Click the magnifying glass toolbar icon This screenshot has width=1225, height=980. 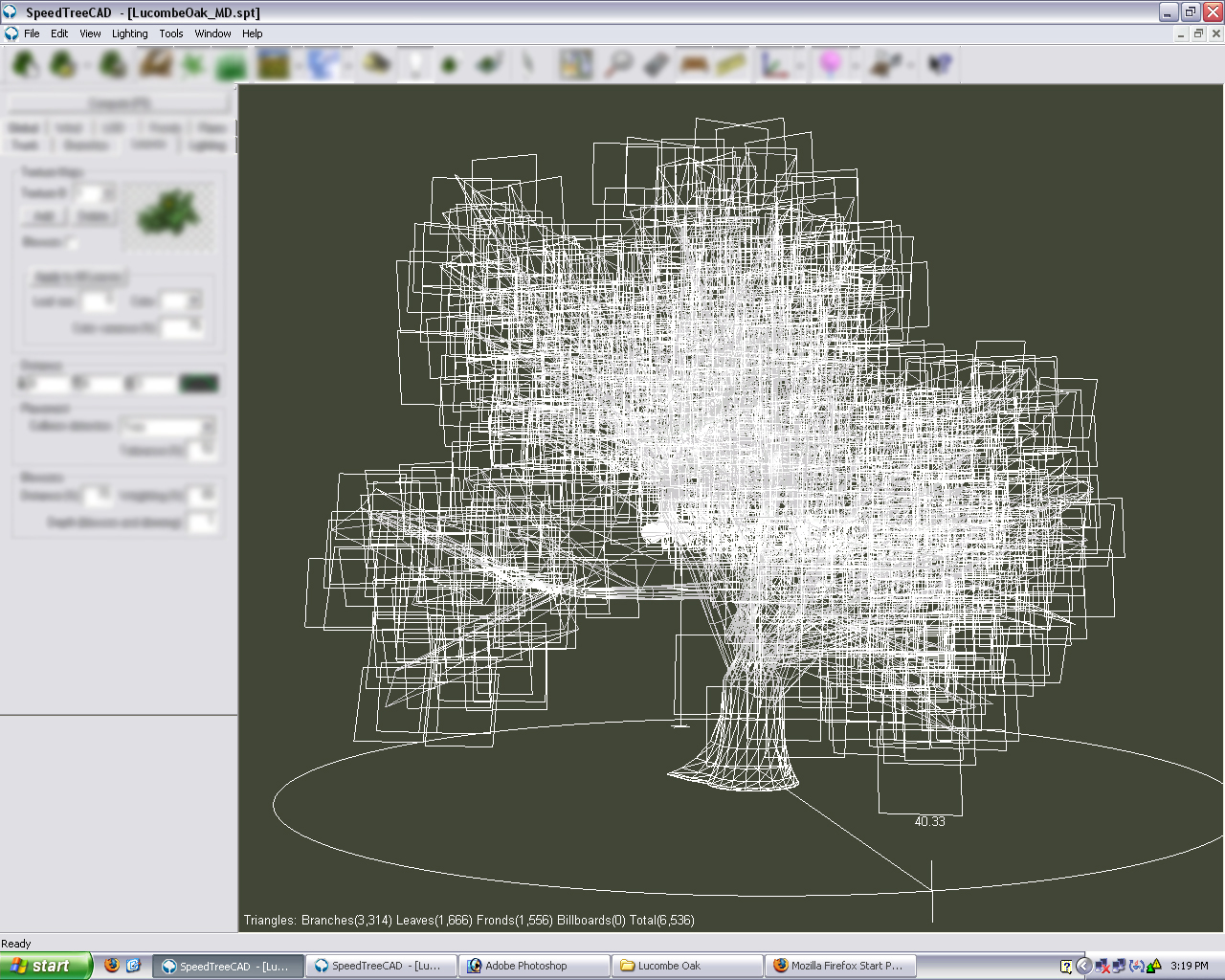pos(618,64)
